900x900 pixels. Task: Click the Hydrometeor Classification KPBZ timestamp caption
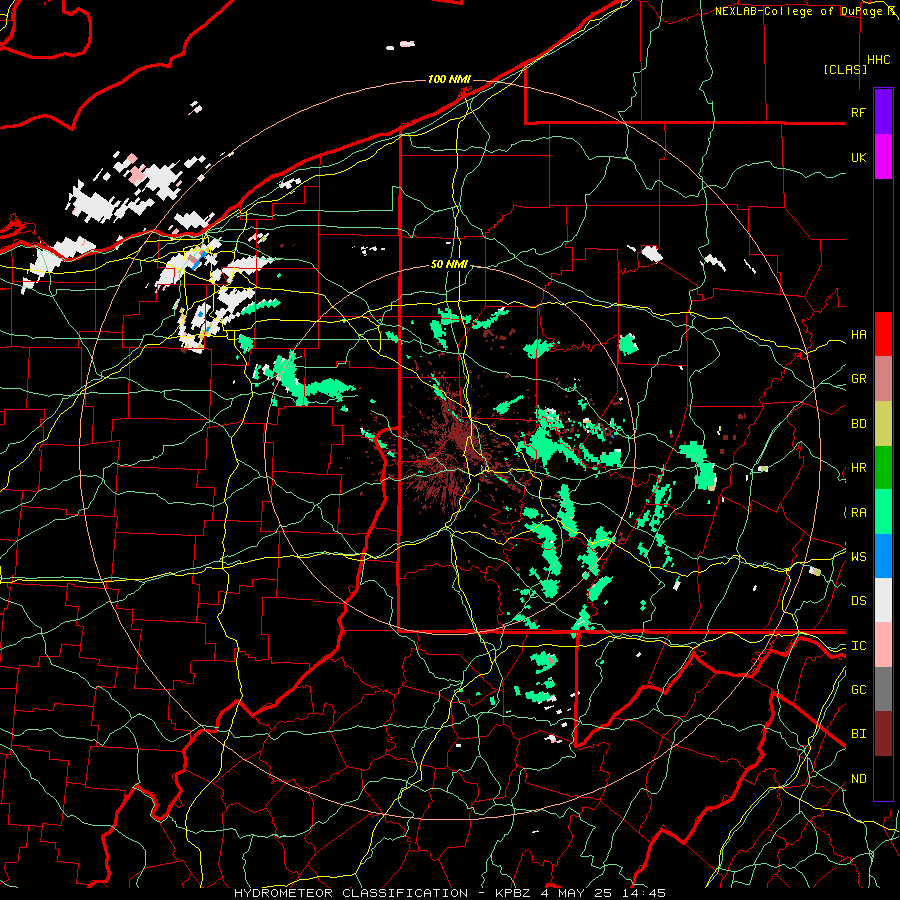point(450,893)
